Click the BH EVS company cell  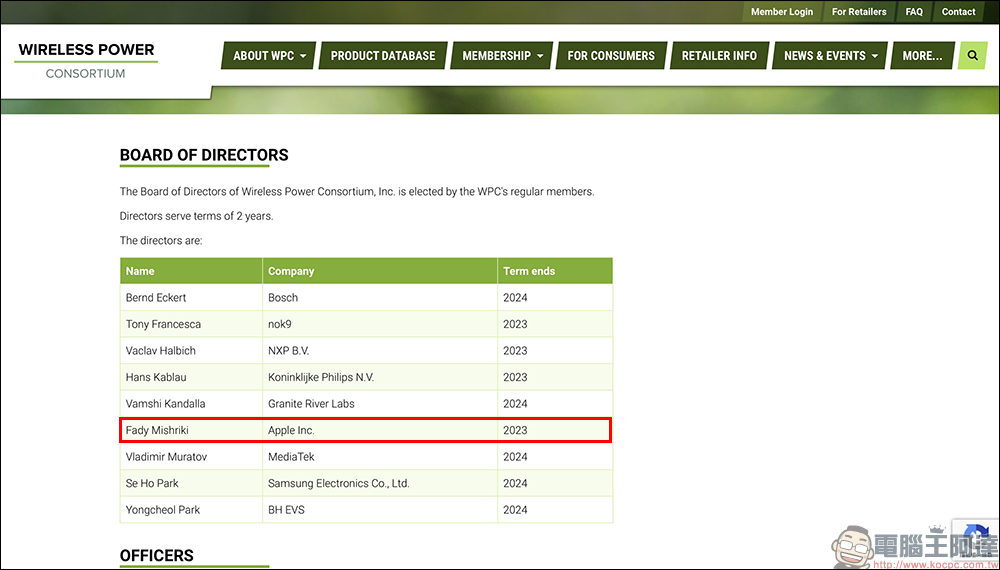point(380,510)
